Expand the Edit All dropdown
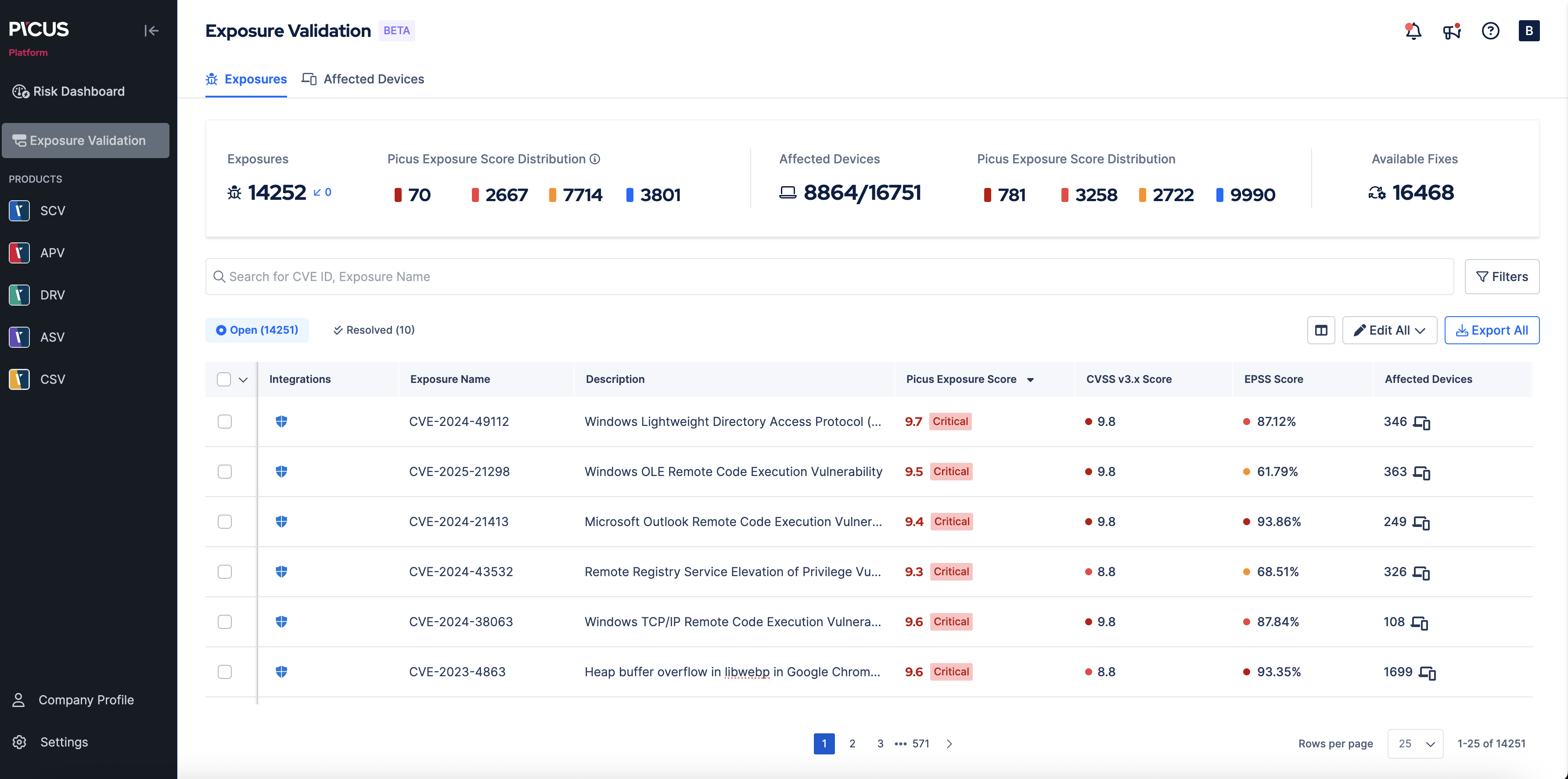Viewport: 1568px width, 779px height. 1389,330
